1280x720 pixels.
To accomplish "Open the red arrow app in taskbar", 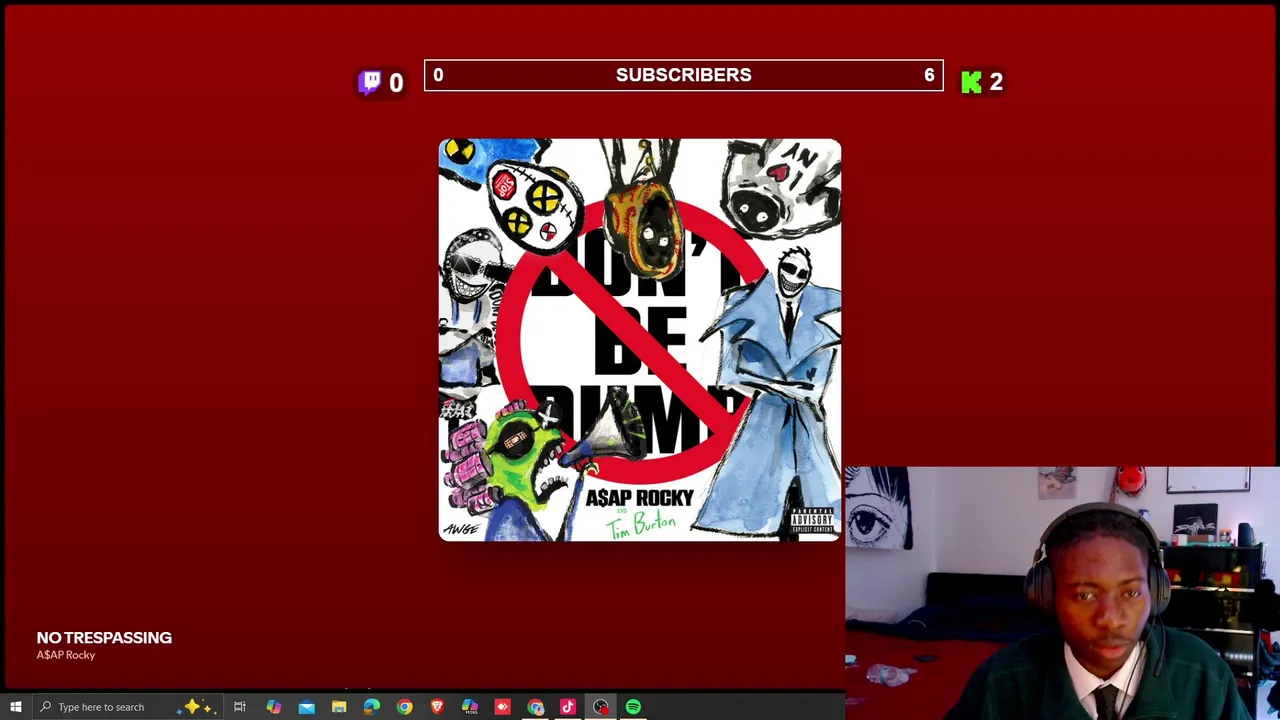I will (x=503, y=707).
